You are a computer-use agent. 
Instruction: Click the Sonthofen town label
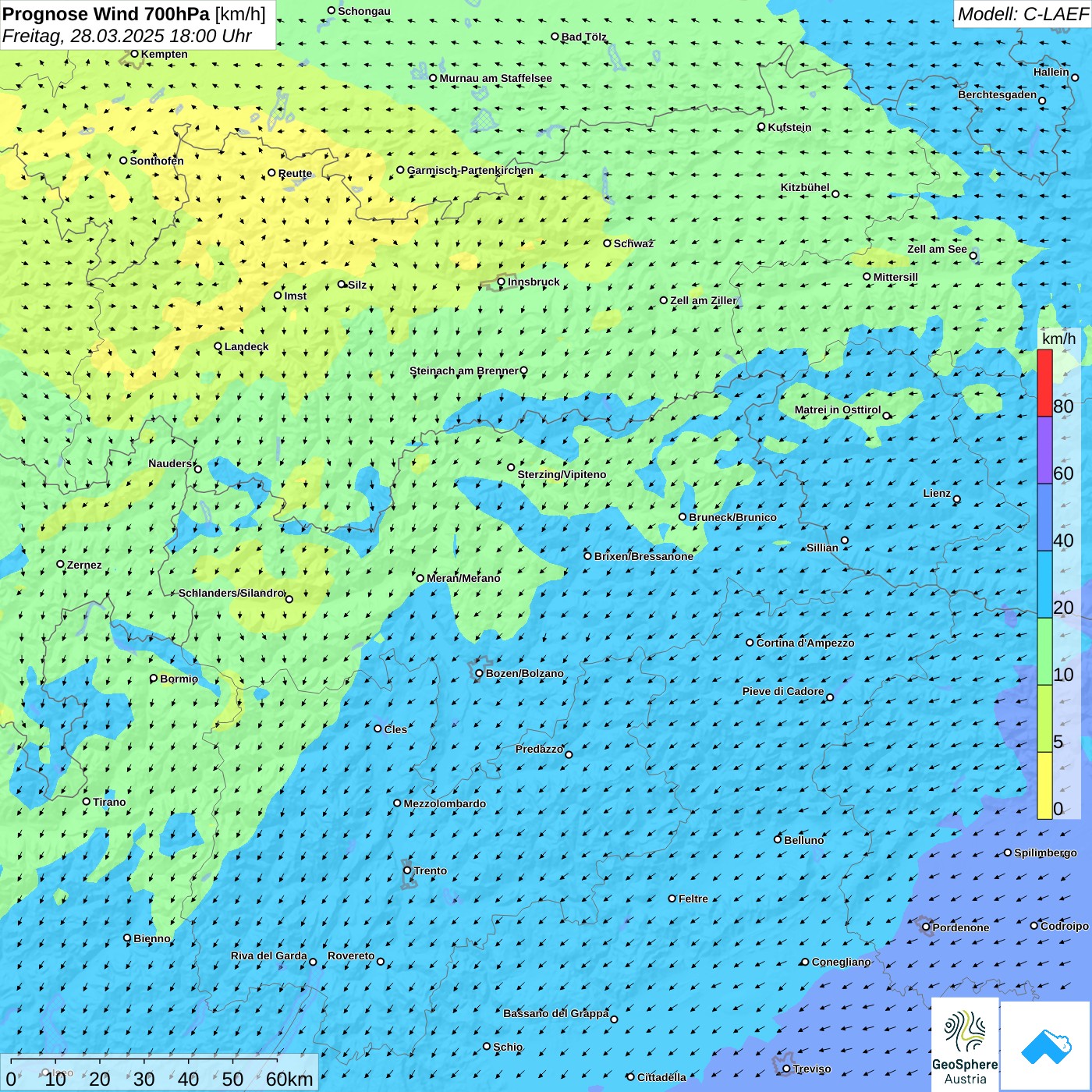157,161
